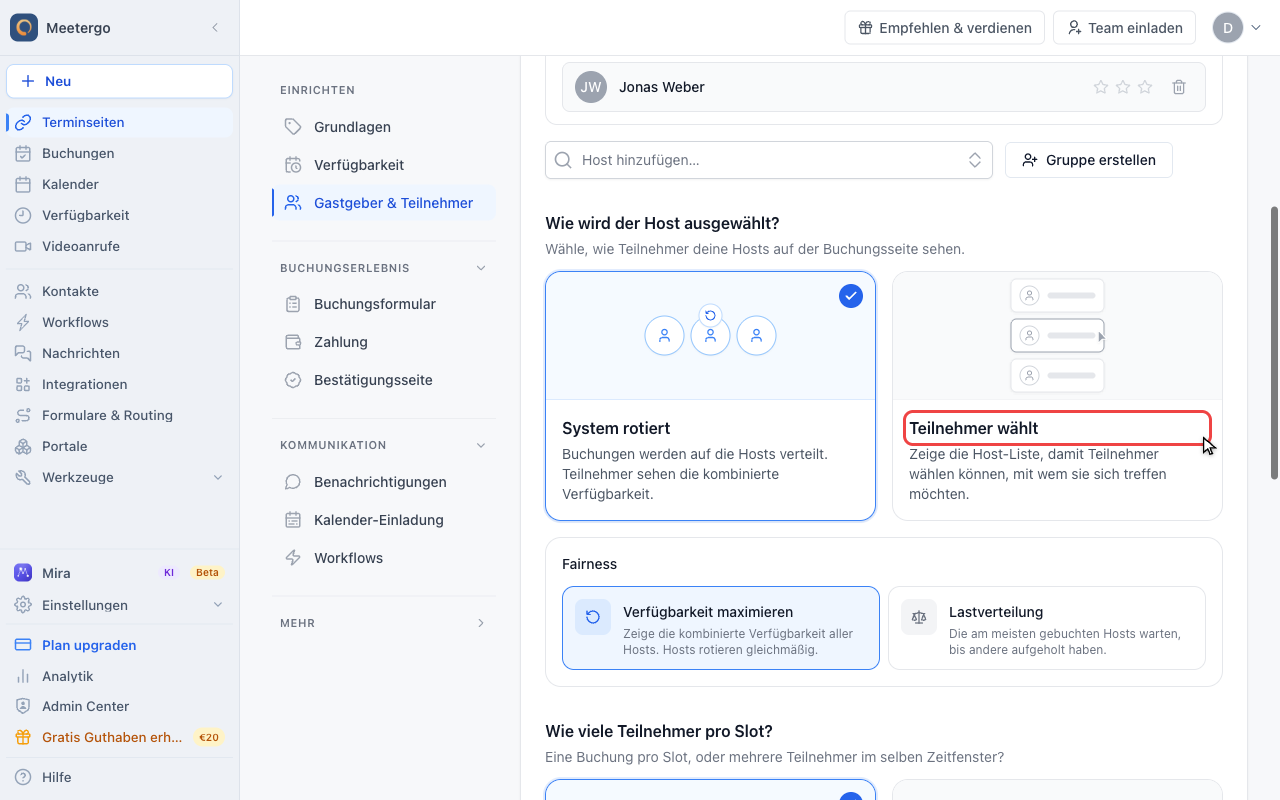Click the third star next to Jonas Weber
The width and height of the screenshot is (1280, 800).
tap(1145, 87)
